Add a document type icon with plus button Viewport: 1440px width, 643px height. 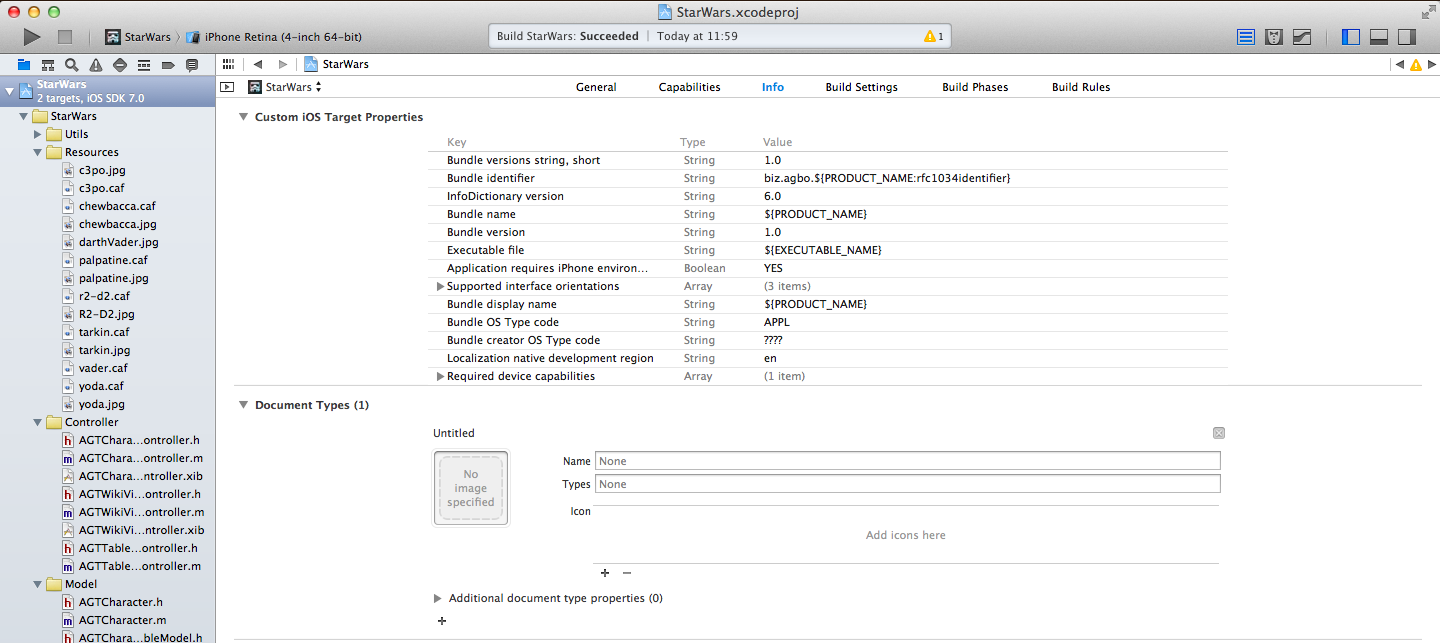coord(605,573)
